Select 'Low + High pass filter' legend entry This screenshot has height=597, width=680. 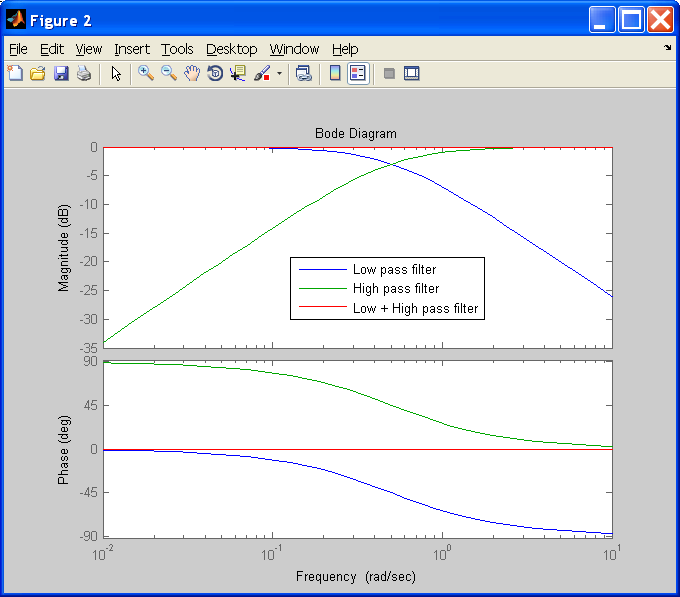pos(415,308)
